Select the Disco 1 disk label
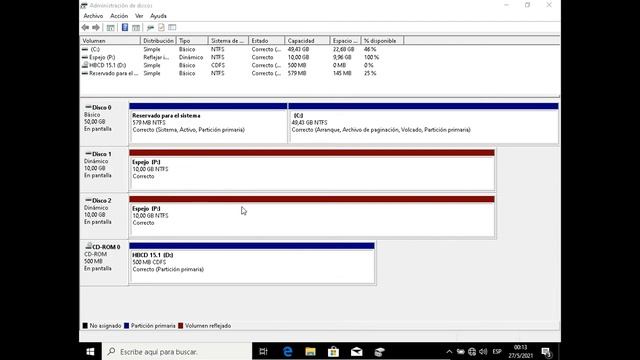The image size is (640, 360). pos(104,169)
